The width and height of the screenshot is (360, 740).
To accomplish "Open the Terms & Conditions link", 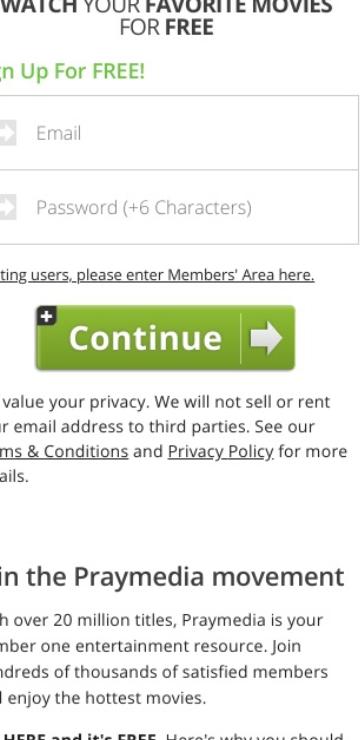I will (x=64, y=452).
